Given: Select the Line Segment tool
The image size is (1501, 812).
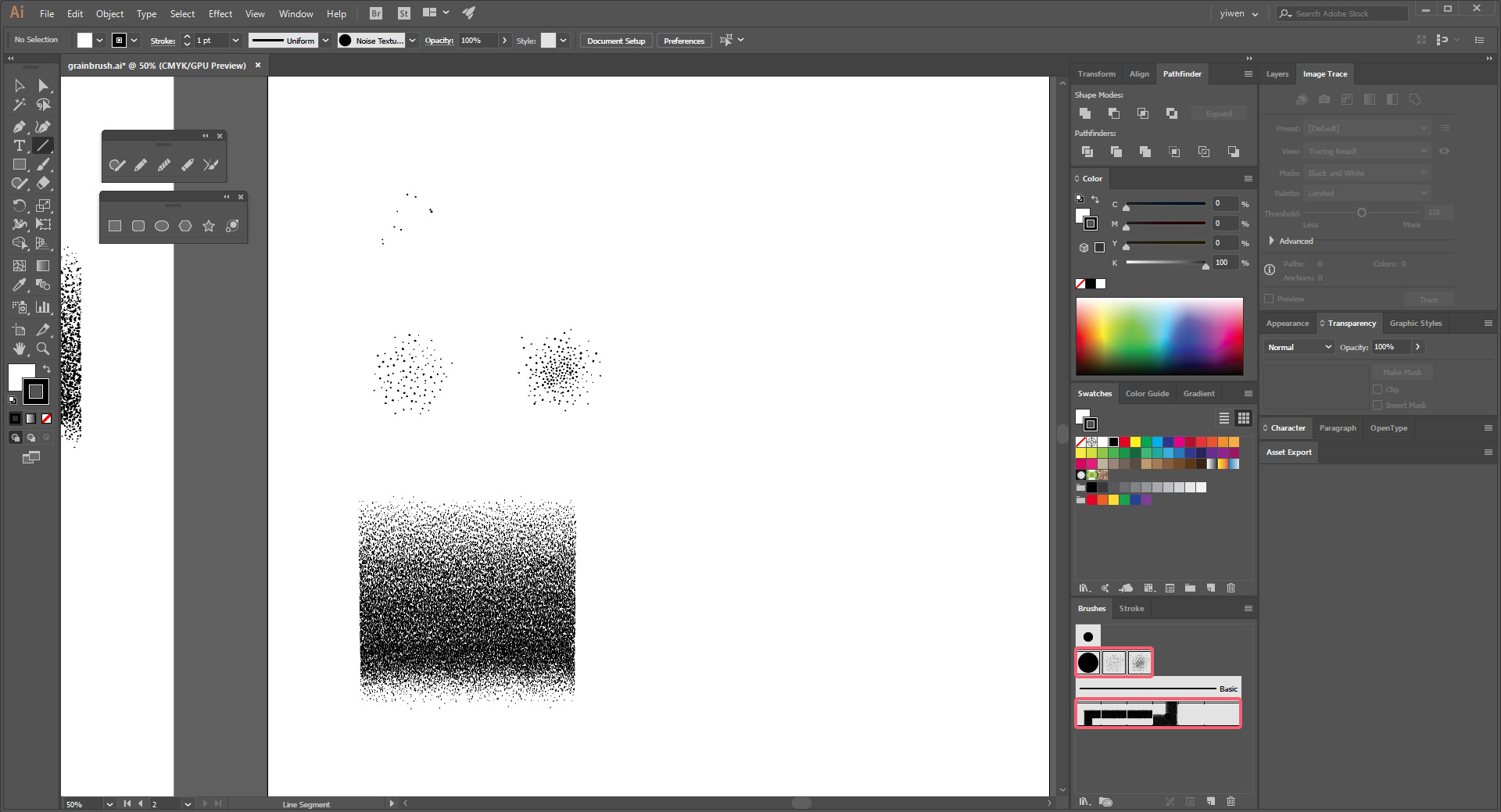Looking at the screenshot, I should 43,146.
